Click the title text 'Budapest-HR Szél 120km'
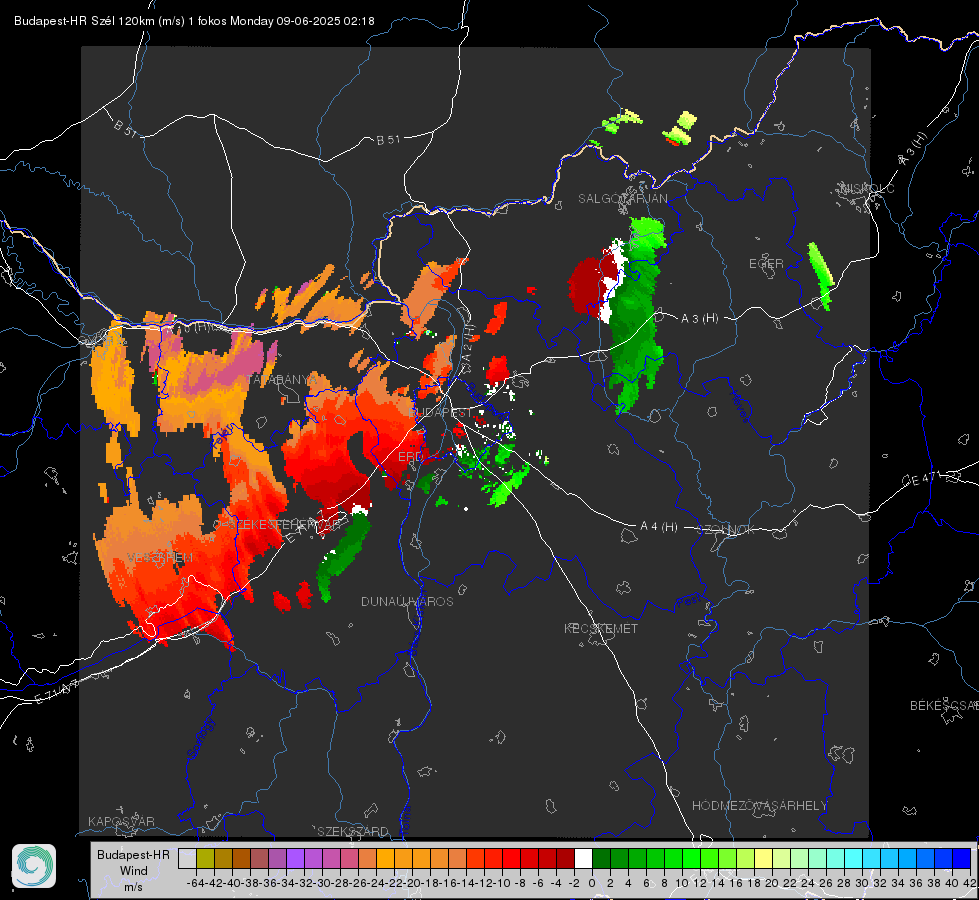 (x=84, y=21)
